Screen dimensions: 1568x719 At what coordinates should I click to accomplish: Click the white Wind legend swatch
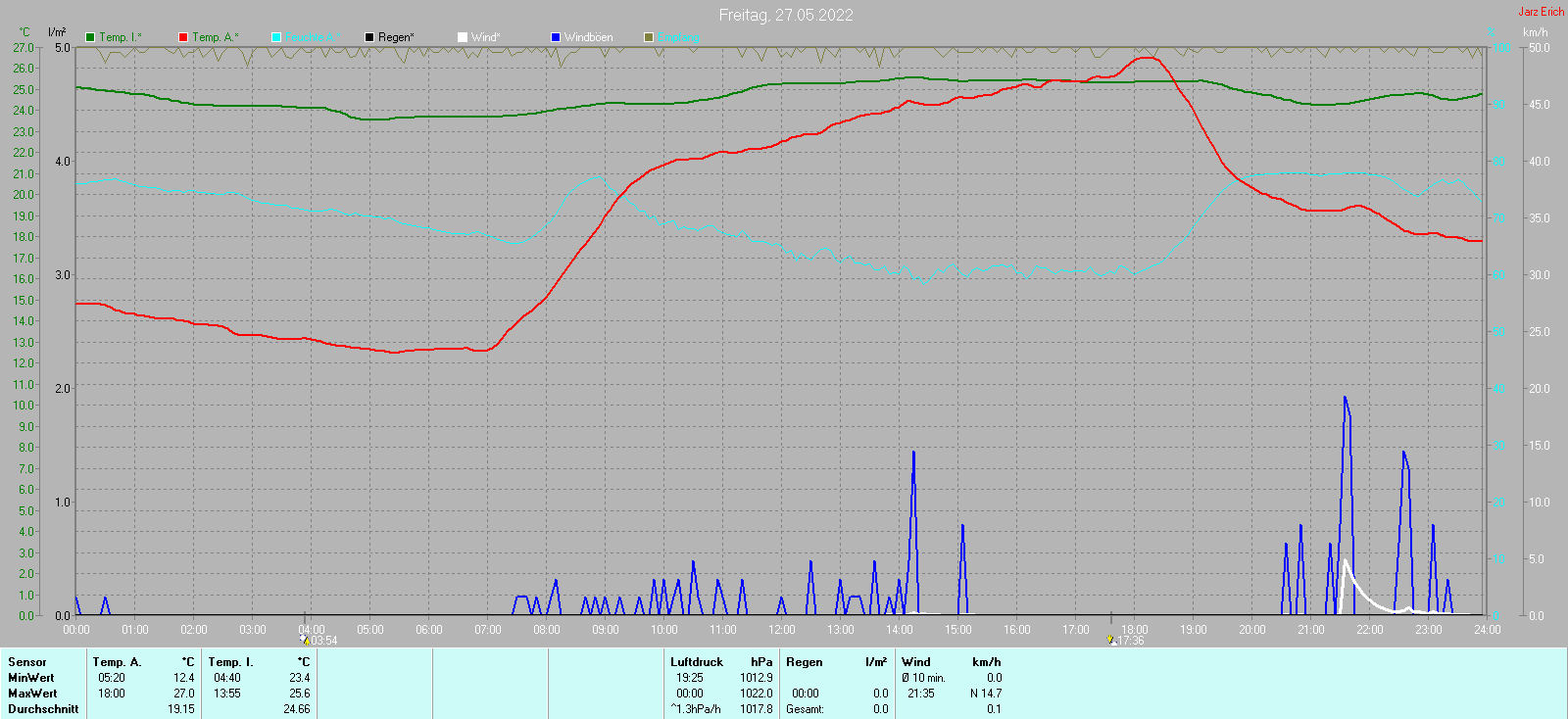(x=463, y=37)
